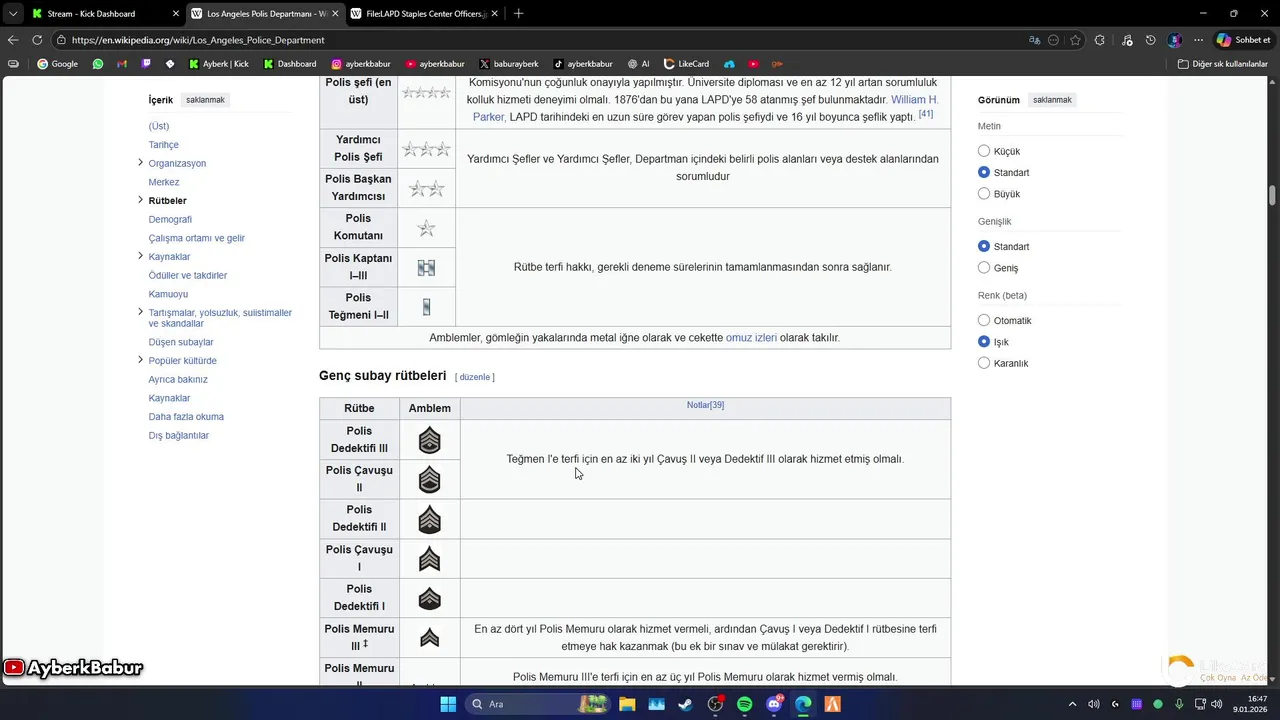Image resolution: width=1280 pixels, height=720 pixels.
Task: Expand the Kaynaklar section above Ödüller ve takdirler
Action: pyautogui.click(x=140, y=256)
